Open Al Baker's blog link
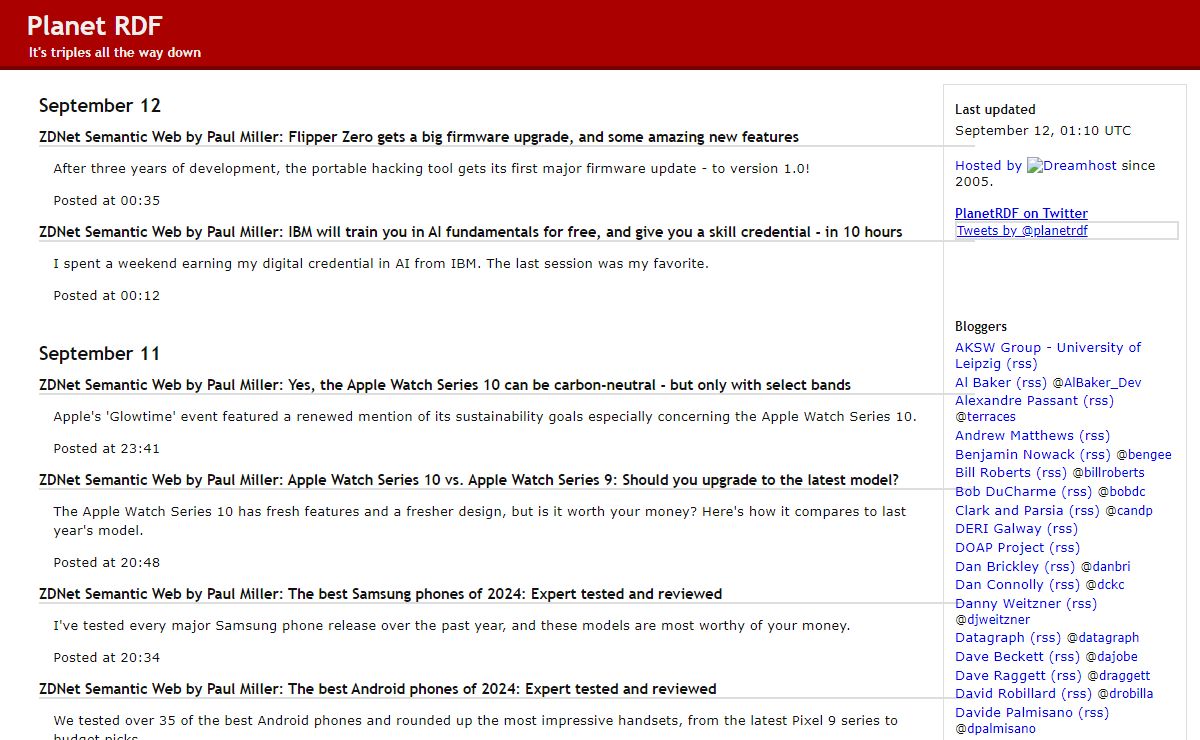Viewport: 1200px width, 740px height. (x=983, y=383)
